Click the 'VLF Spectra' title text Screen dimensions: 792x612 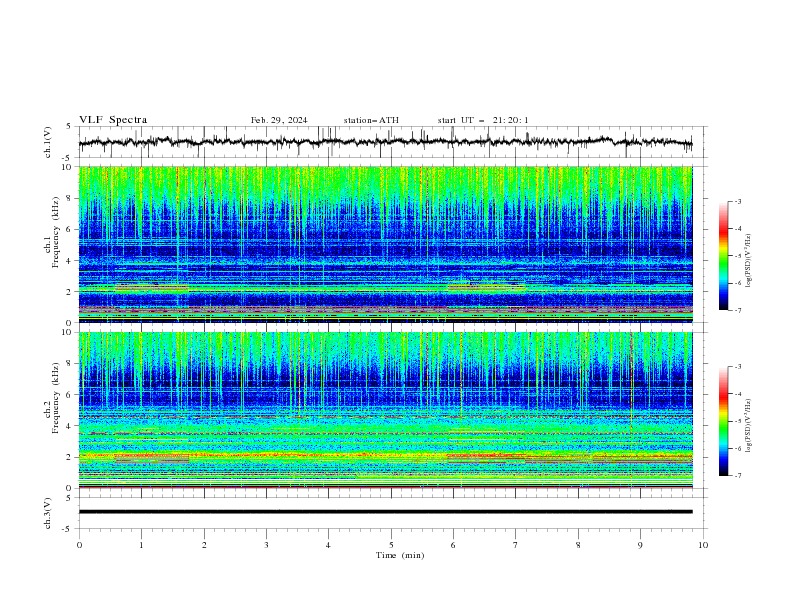click(x=113, y=120)
